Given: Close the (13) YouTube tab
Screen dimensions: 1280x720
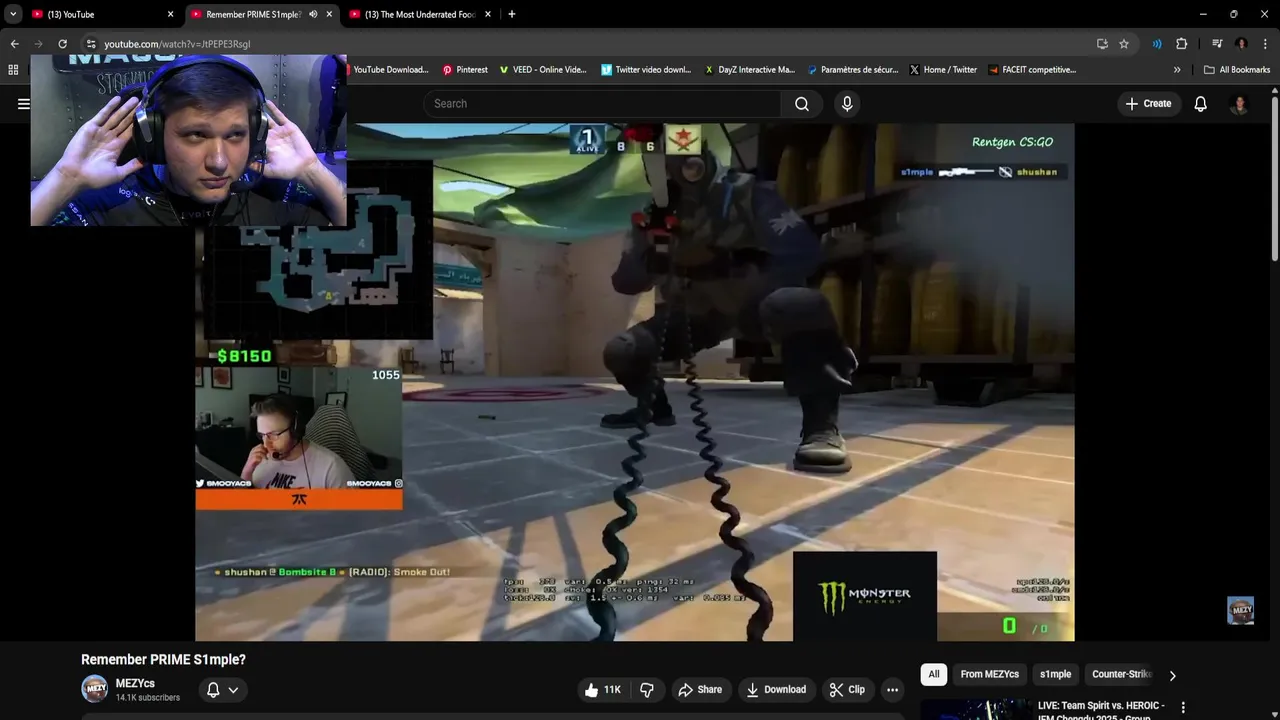Looking at the screenshot, I should point(170,14).
